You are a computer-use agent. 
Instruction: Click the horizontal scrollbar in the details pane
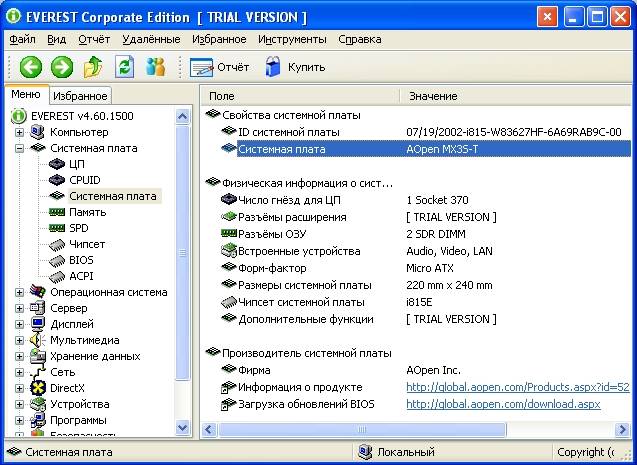click(400, 431)
